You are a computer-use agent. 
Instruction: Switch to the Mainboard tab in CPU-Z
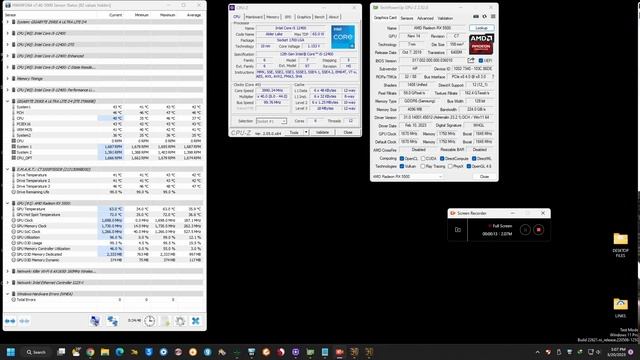click(x=254, y=17)
